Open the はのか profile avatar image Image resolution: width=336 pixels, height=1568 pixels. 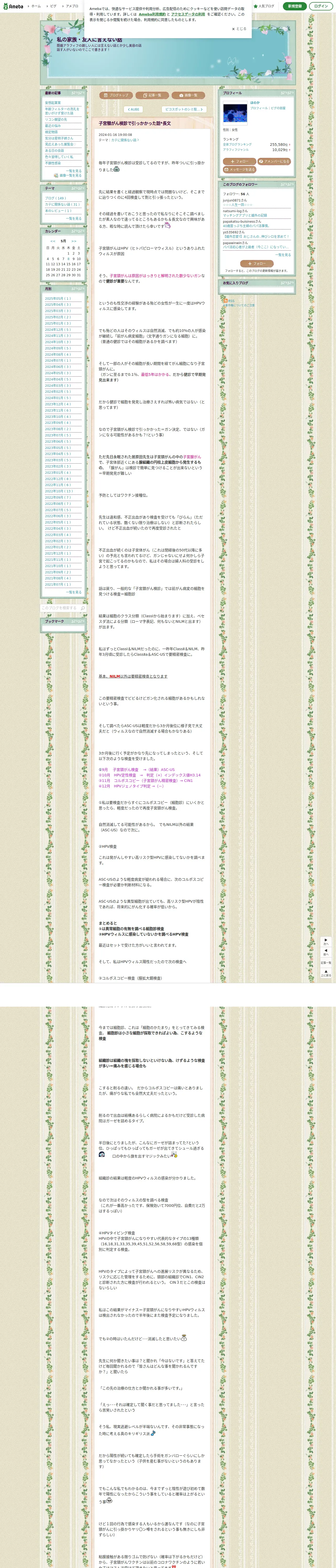point(235,113)
